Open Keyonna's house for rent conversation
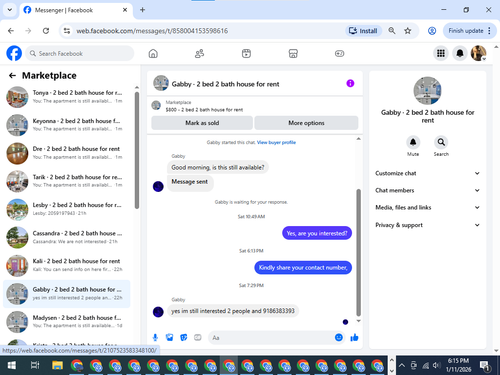The width and height of the screenshot is (500, 375). [x=67, y=125]
